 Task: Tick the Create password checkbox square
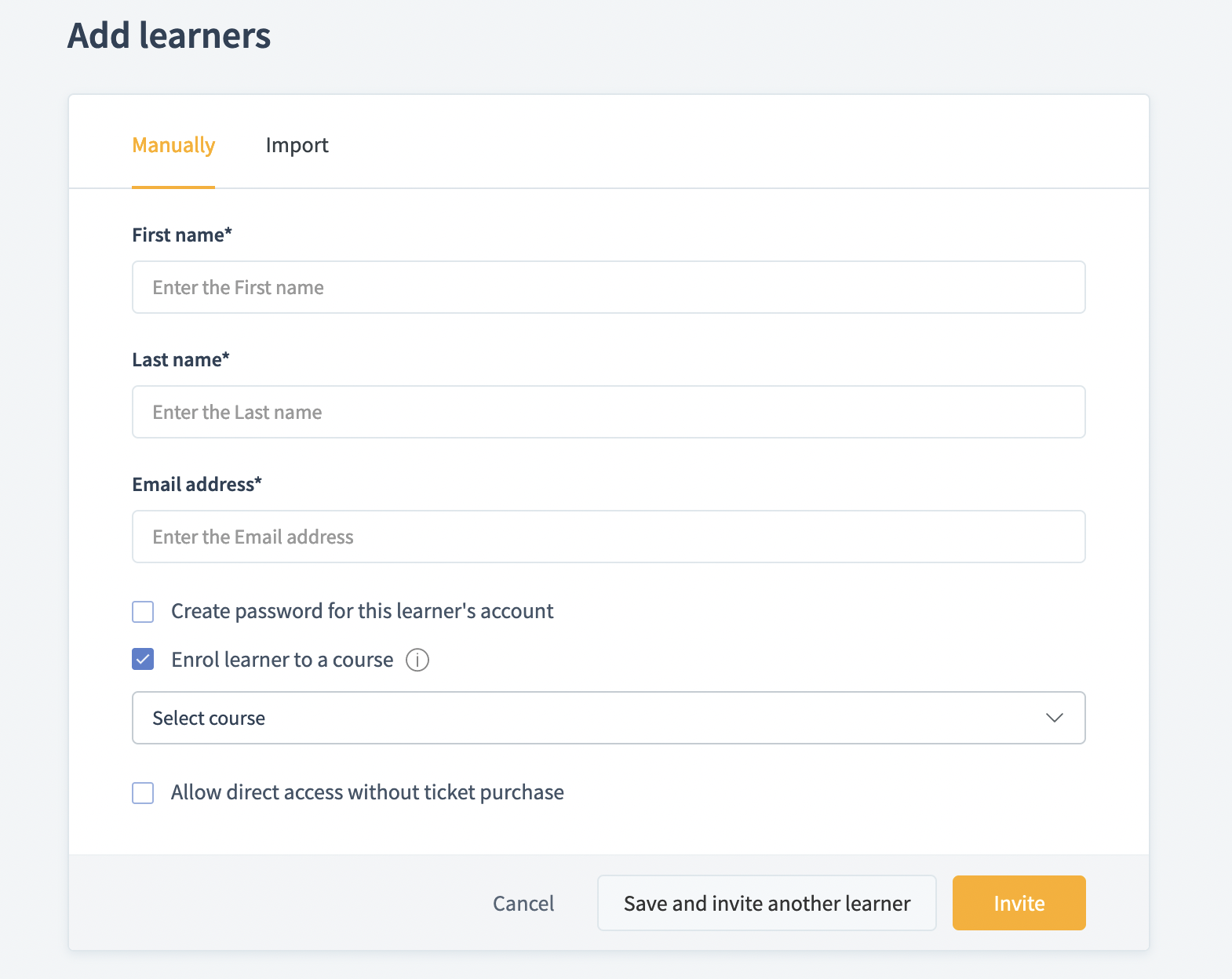(x=143, y=612)
